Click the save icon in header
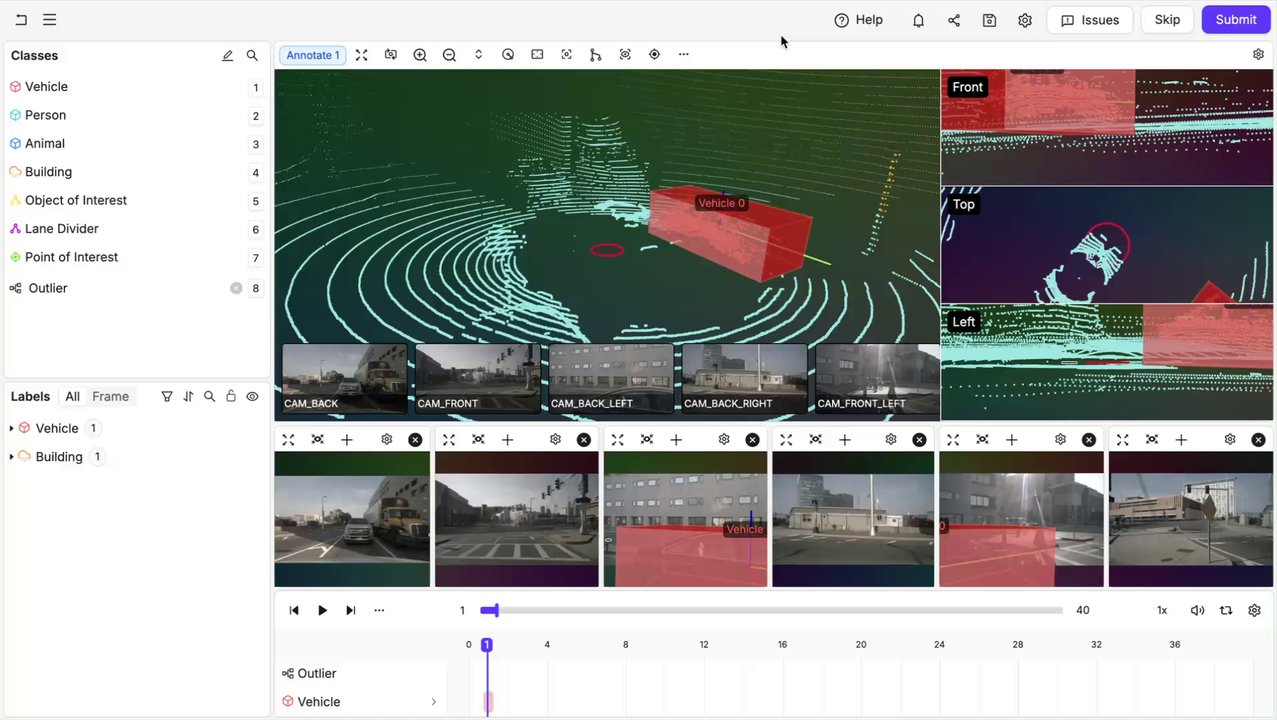The height and width of the screenshot is (720, 1277). pyautogui.click(x=989, y=20)
